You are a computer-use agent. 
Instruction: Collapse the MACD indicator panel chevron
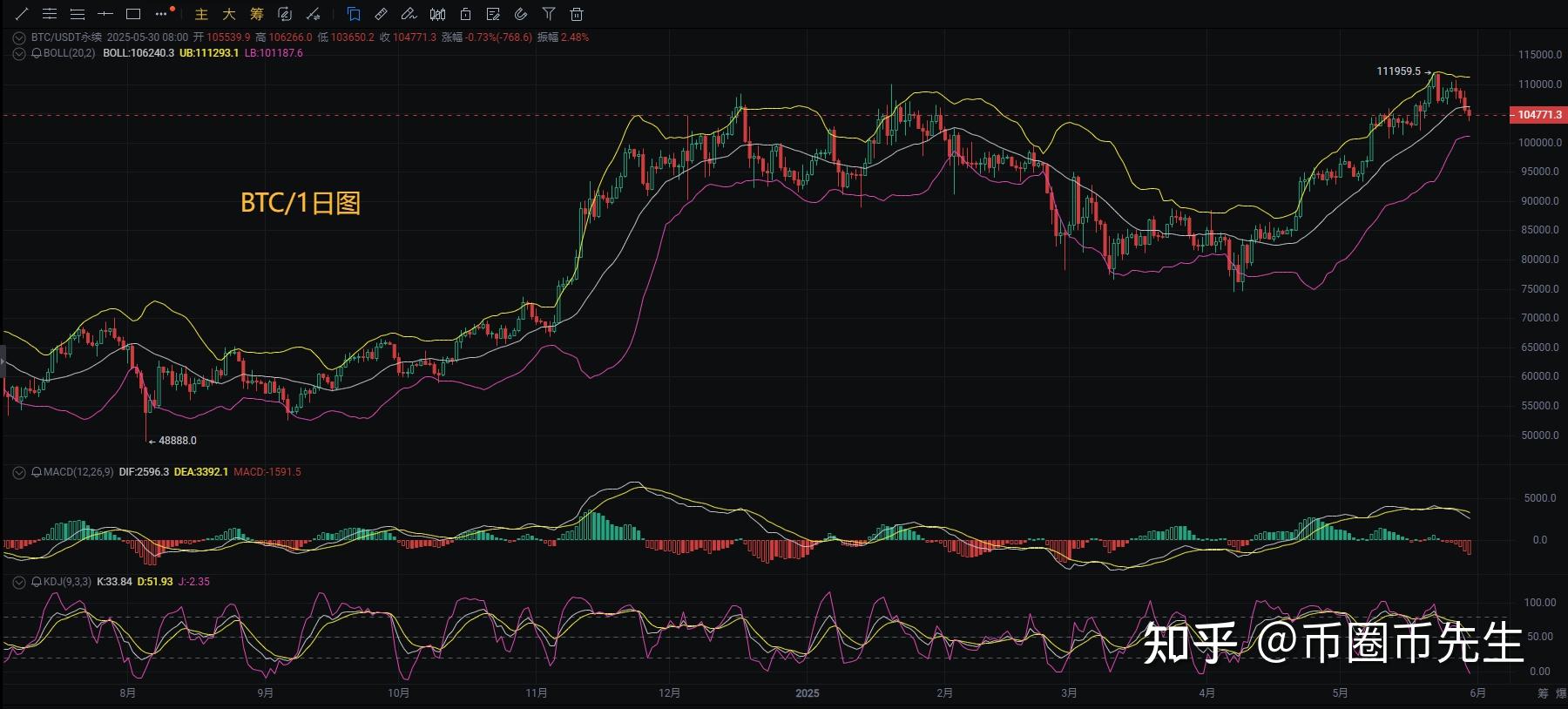pos(18,472)
